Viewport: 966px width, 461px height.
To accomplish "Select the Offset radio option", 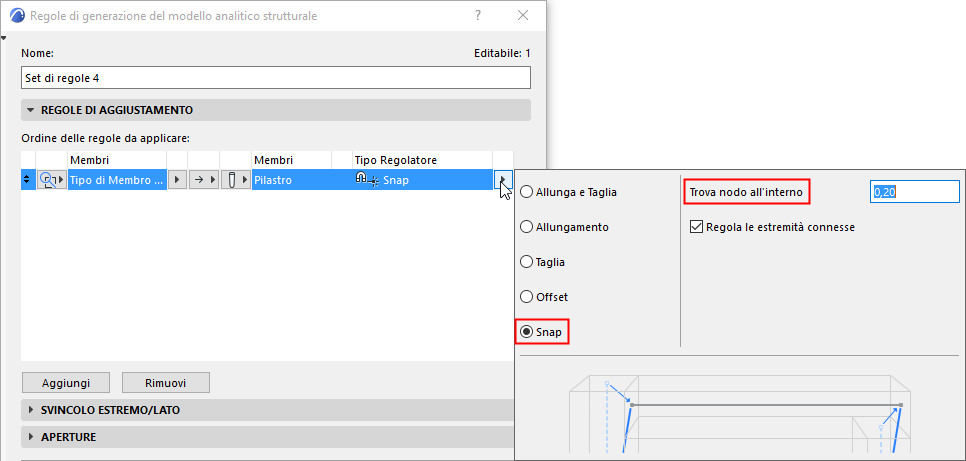I will tap(544, 297).
